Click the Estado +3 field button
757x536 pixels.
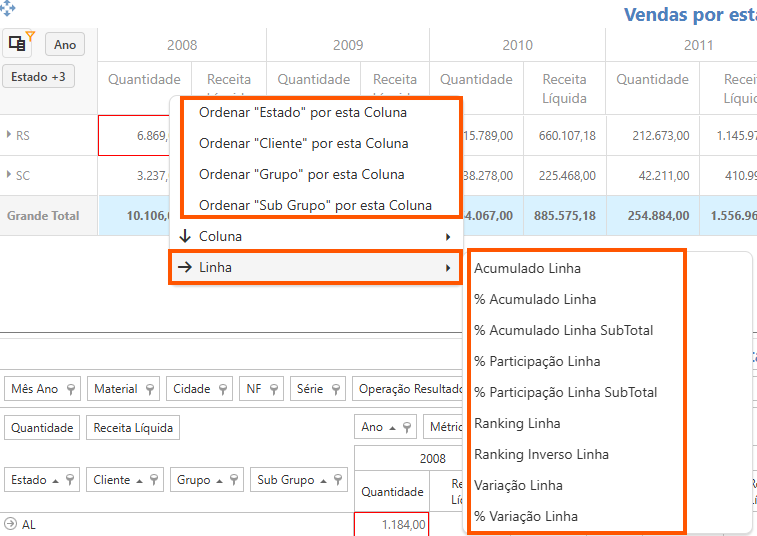pyautogui.click(x=38, y=76)
